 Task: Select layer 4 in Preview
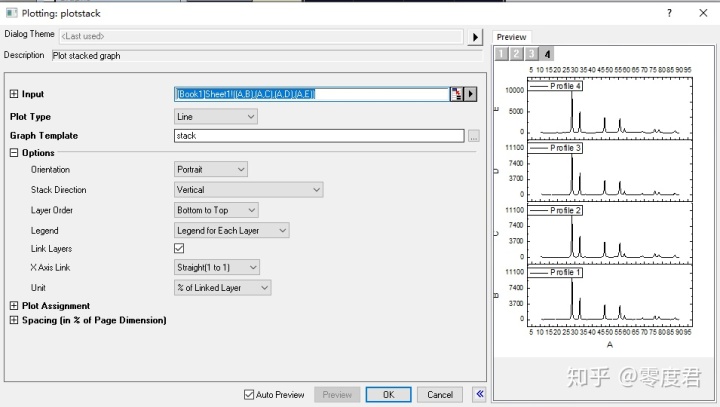pos(547,54)
